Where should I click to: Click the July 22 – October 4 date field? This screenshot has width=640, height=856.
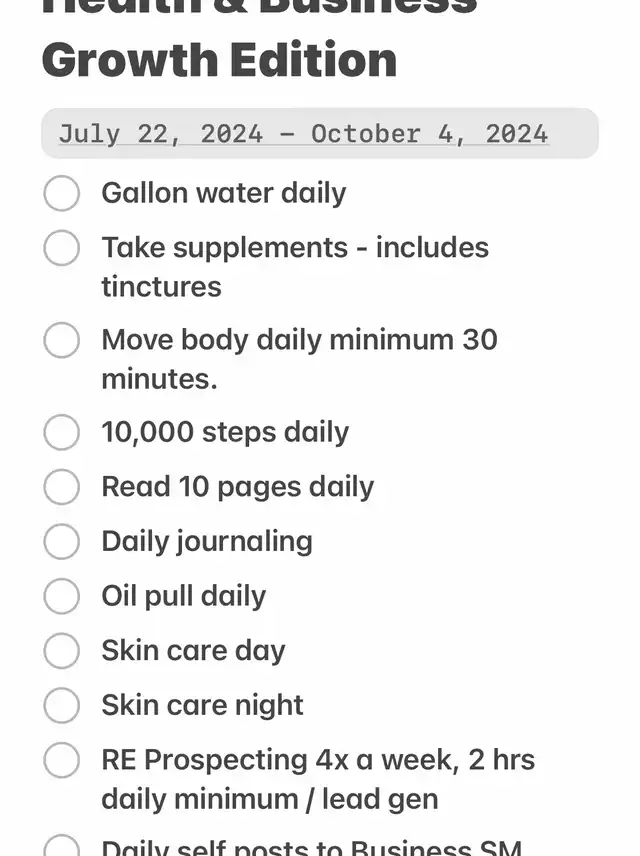click(x=303, y=134)
